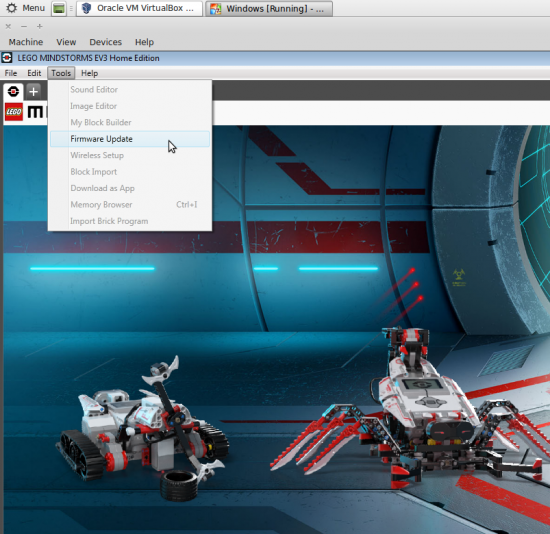Screen dimensions: 550x534
Task: Select Sound Editor from Tools menu
Action: pyautogui.click(x=130, y=89)
